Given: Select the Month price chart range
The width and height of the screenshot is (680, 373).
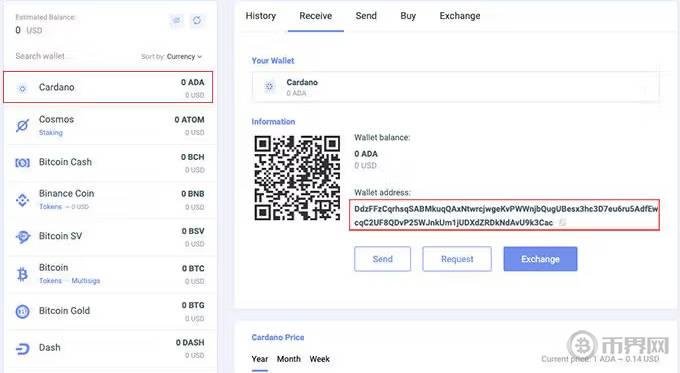Looking at the screenshot, I should (x=289, y=359).
